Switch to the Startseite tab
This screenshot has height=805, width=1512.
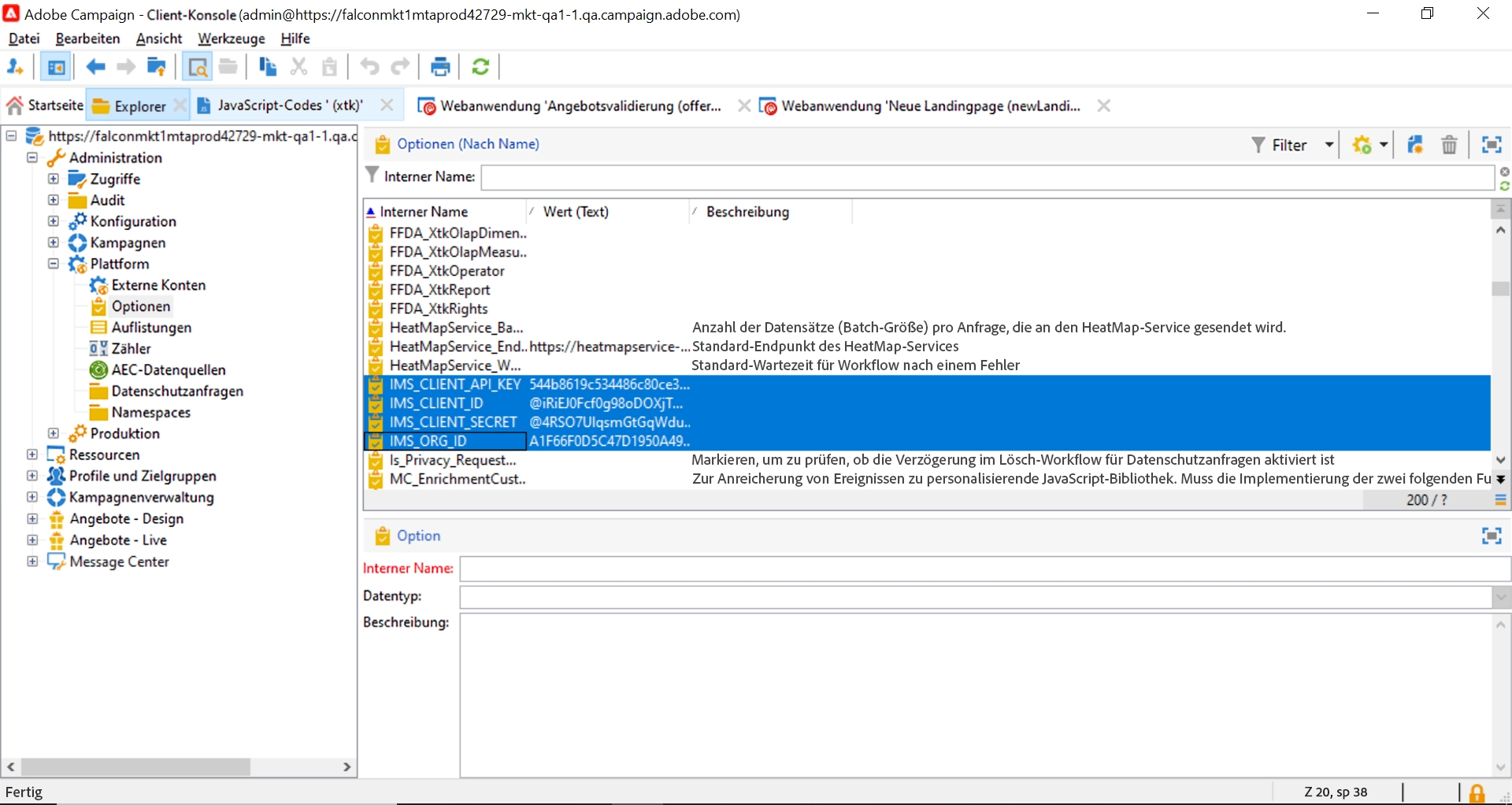[x=45, y=106]
